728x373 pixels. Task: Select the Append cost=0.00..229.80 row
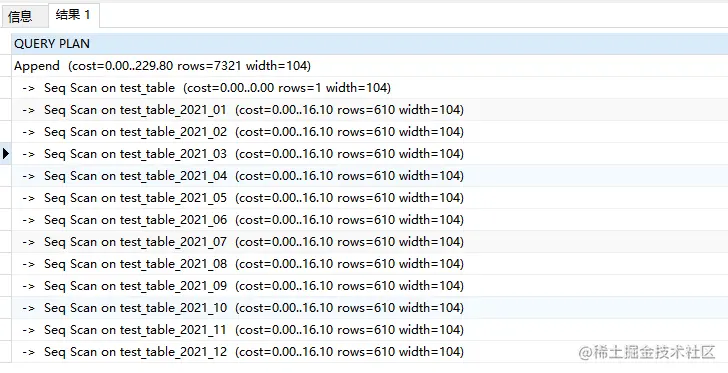(370, 65)
